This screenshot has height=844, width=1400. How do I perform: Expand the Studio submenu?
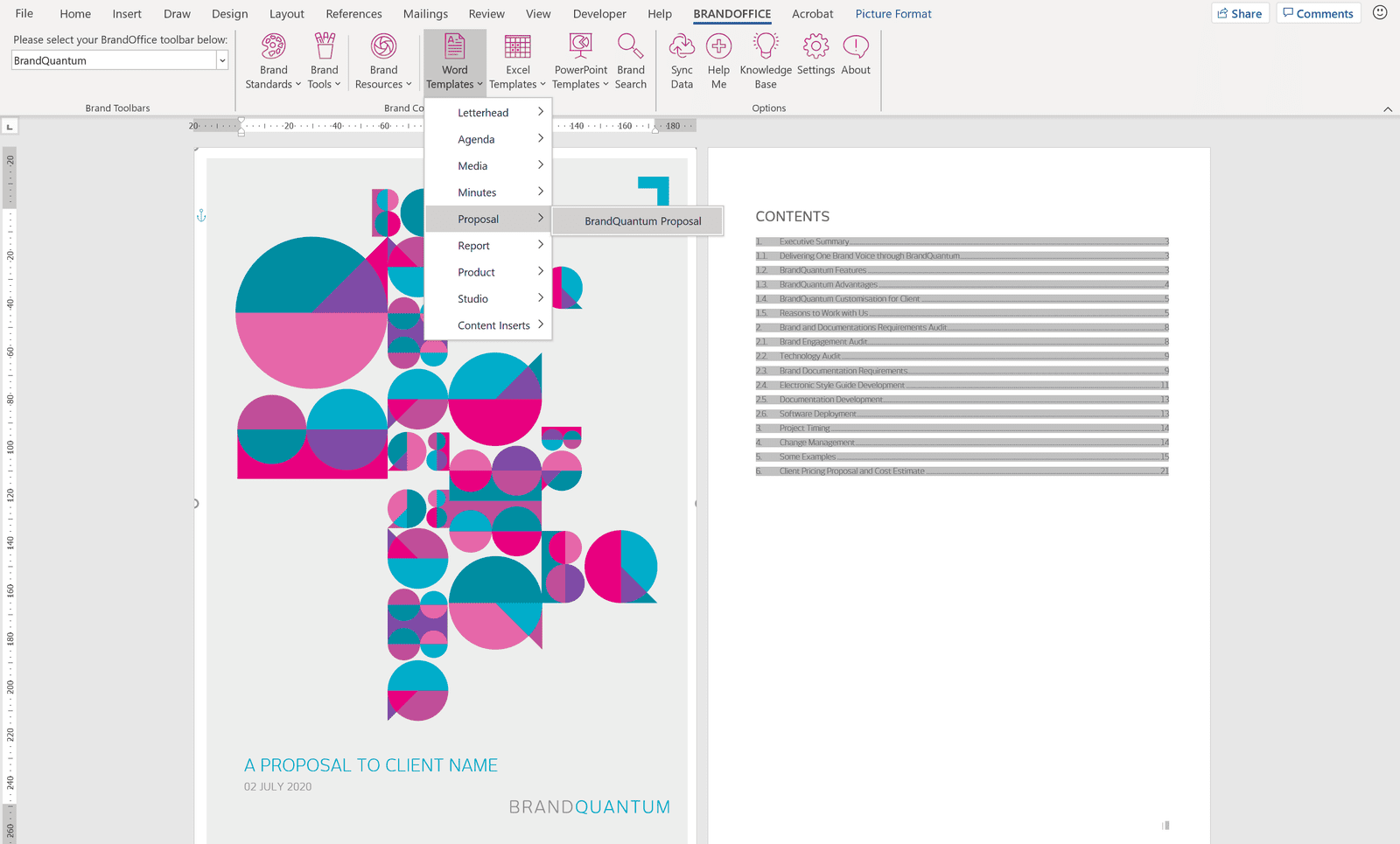pos(488,299)
